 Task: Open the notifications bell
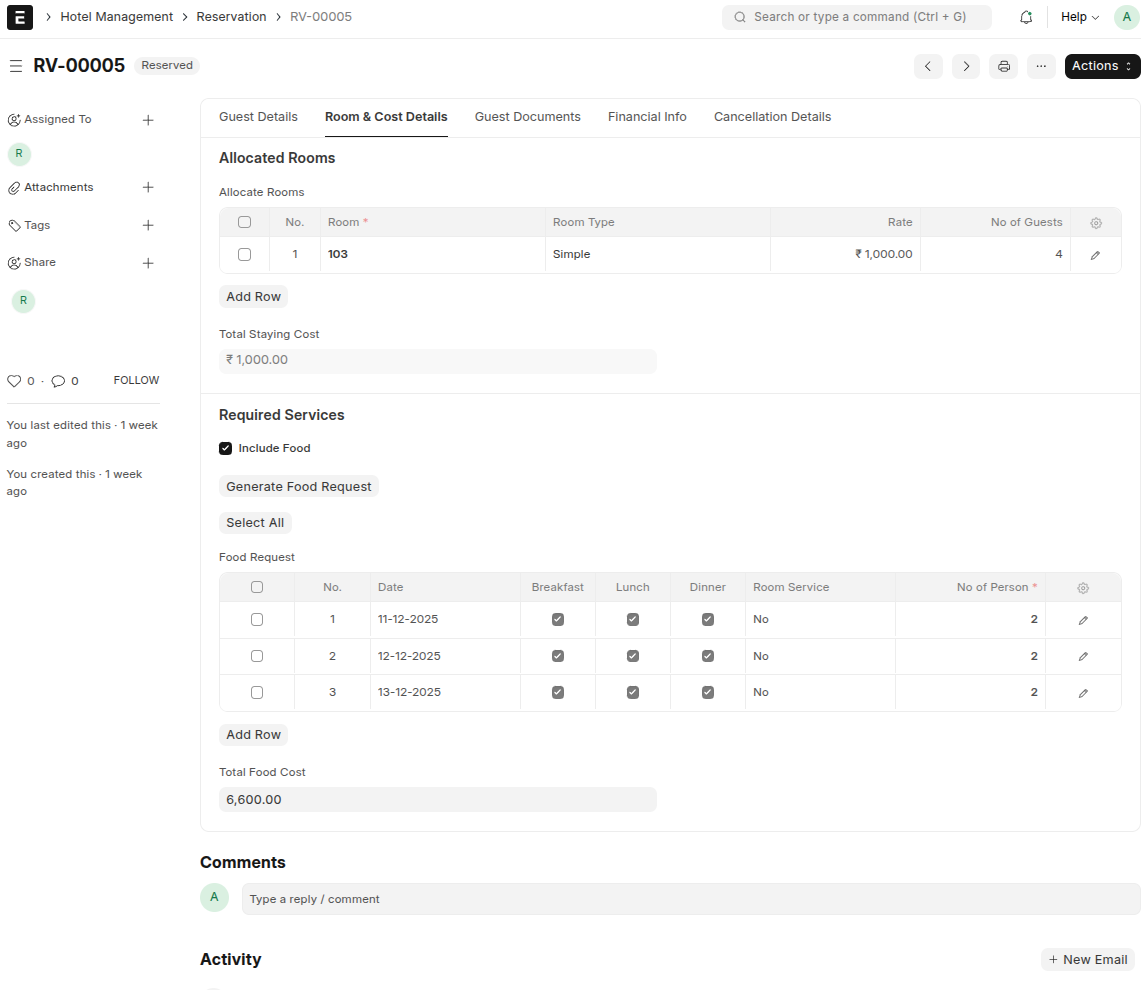[x=1026, y=16]
